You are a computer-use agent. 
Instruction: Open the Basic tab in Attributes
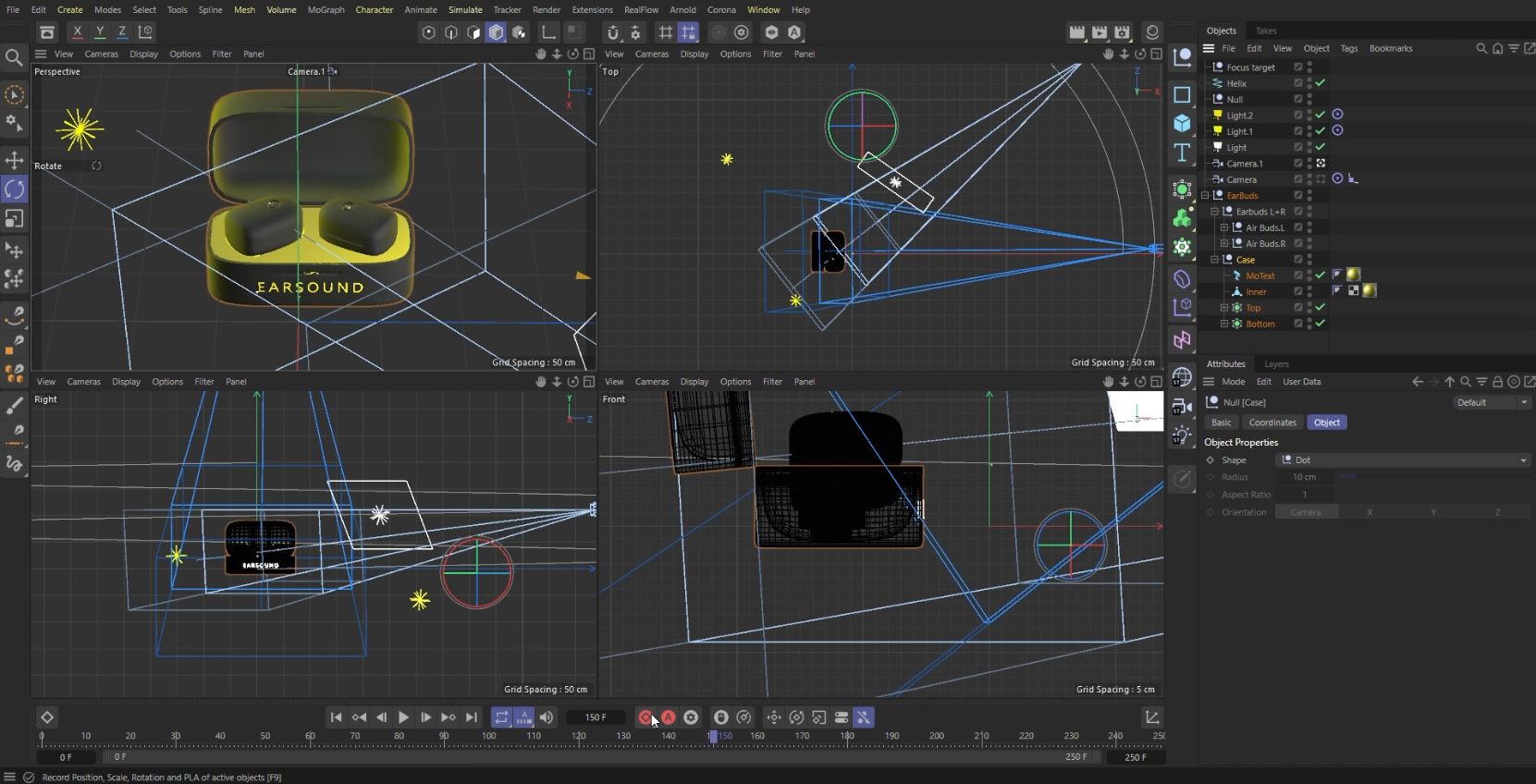(x=1222, y=423)
